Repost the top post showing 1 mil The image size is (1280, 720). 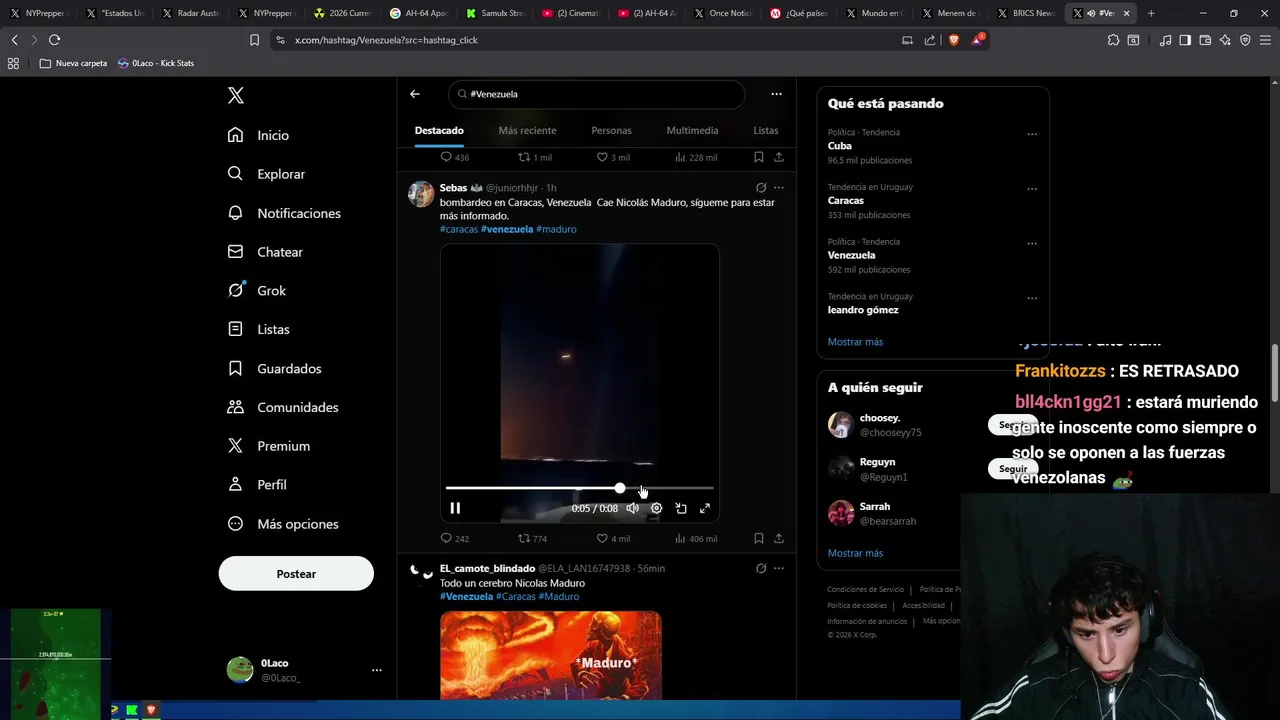tap(535, 157)
